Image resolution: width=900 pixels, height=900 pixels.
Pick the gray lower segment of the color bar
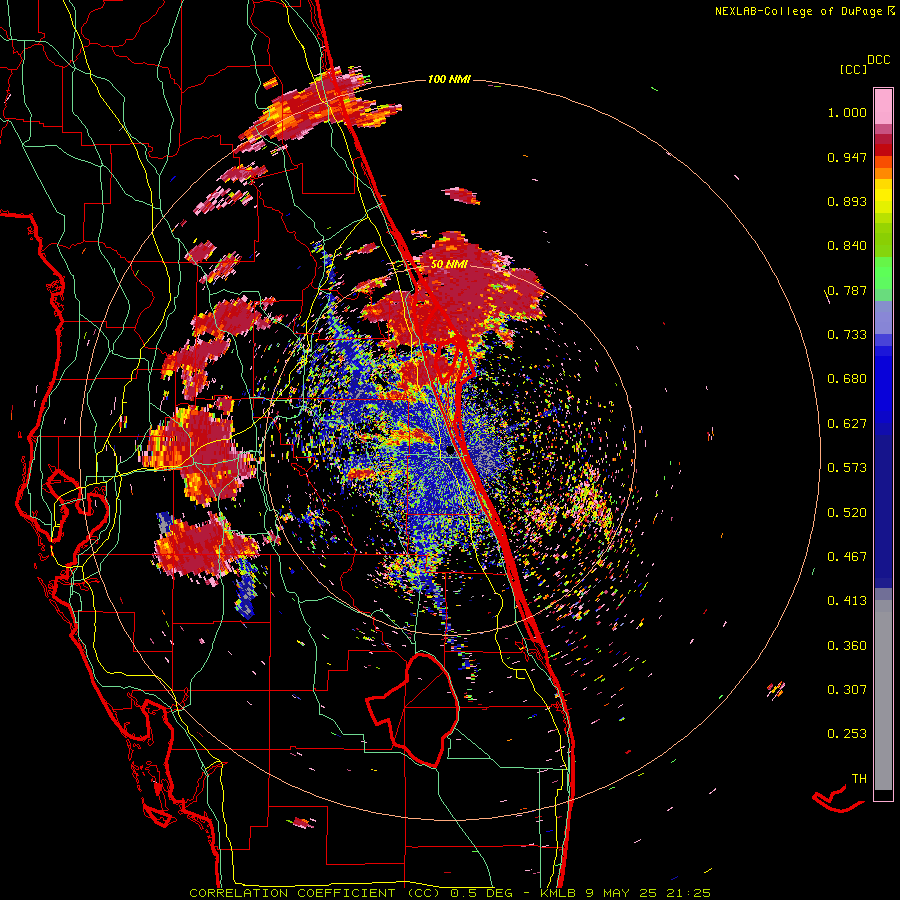coord(883,695)
